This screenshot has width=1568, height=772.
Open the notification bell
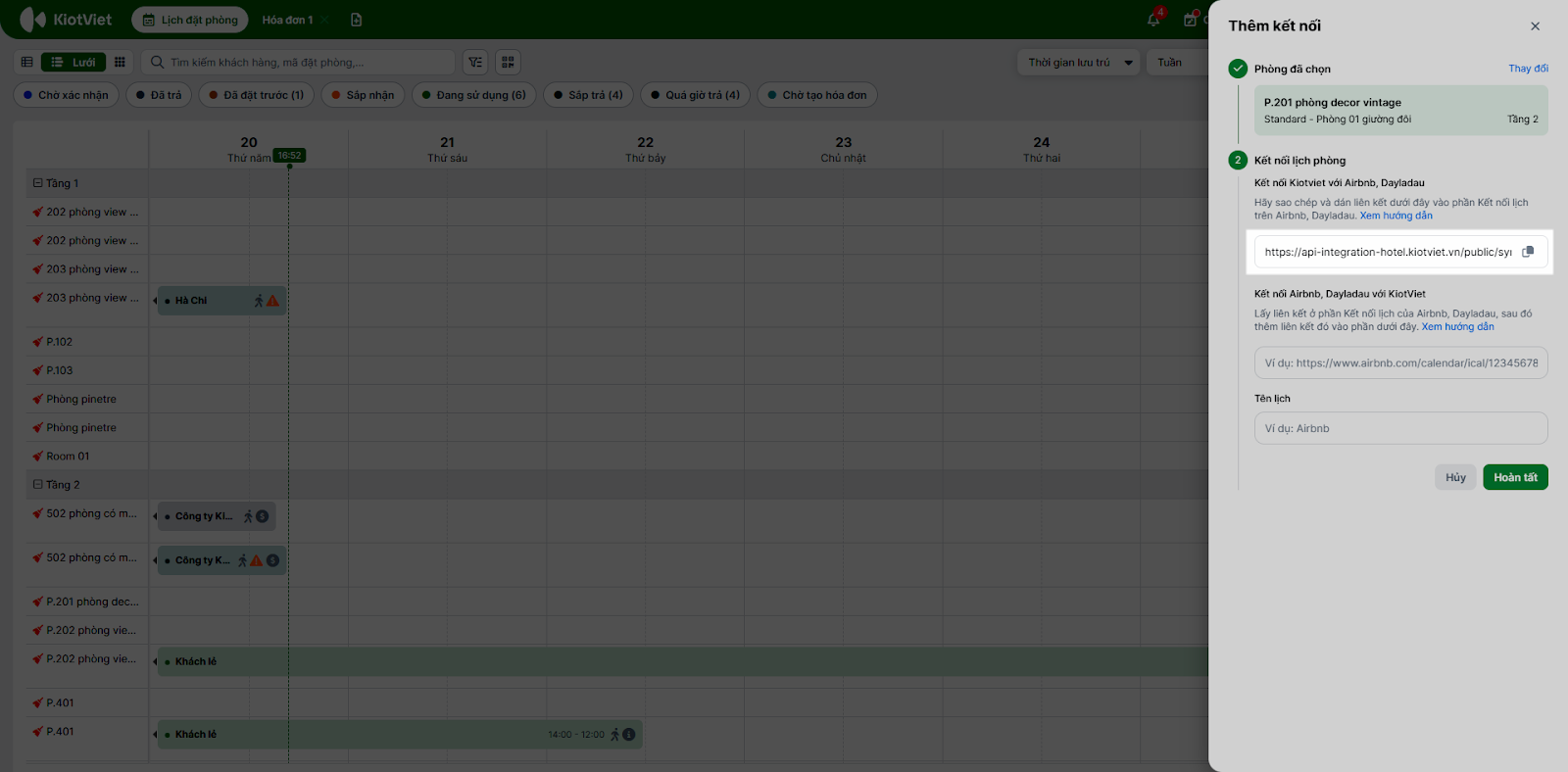point(1154,20)
